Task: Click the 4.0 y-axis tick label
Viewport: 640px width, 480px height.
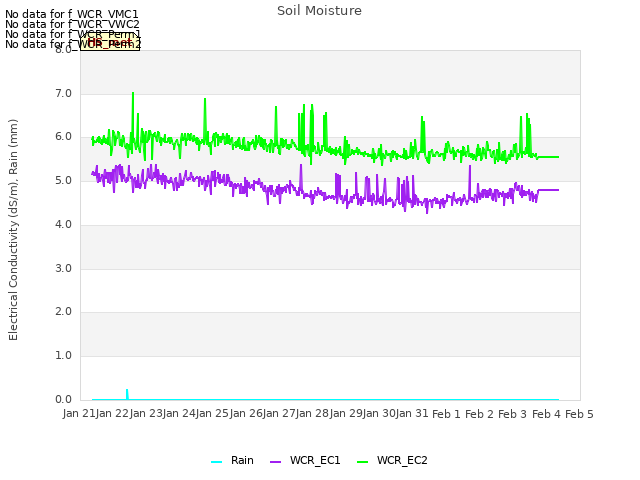Action: point(63,224)
